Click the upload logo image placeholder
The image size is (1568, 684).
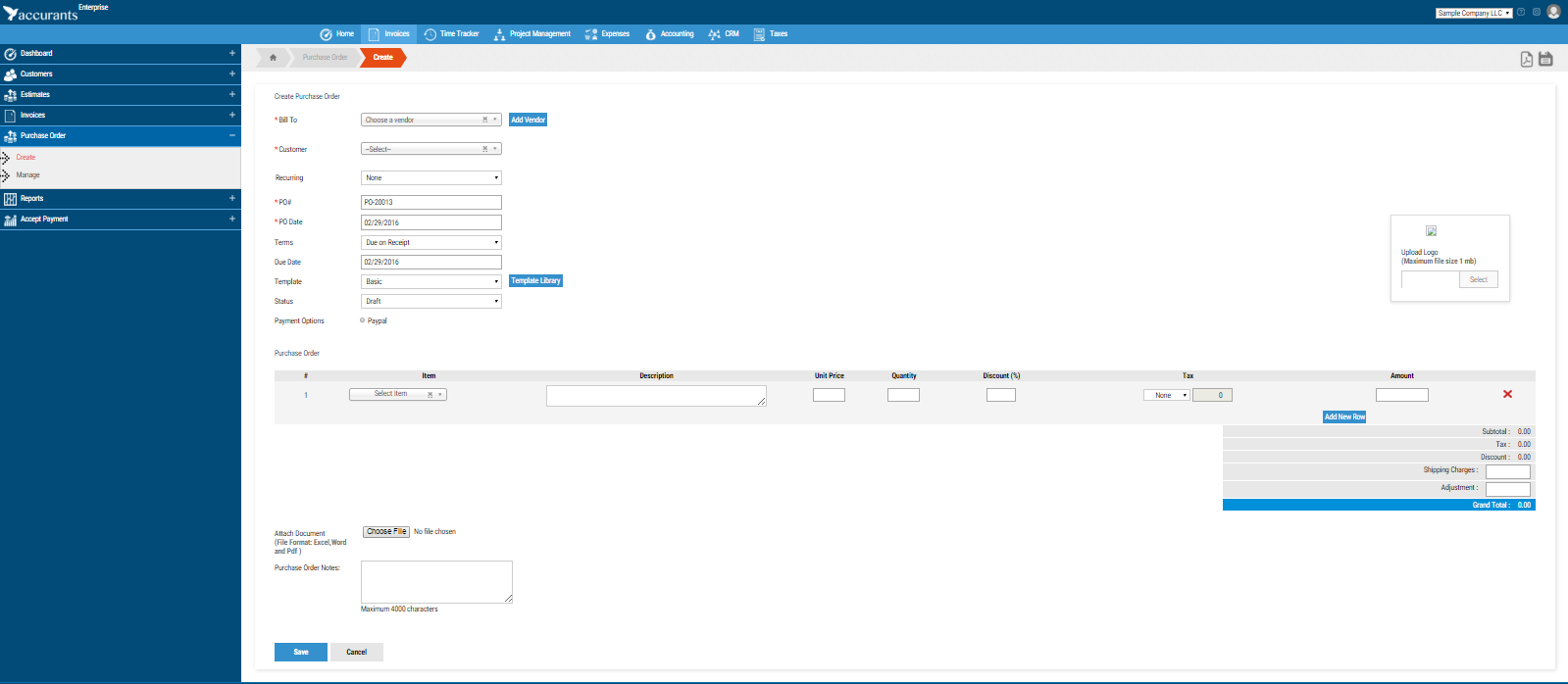[1431, 231]
